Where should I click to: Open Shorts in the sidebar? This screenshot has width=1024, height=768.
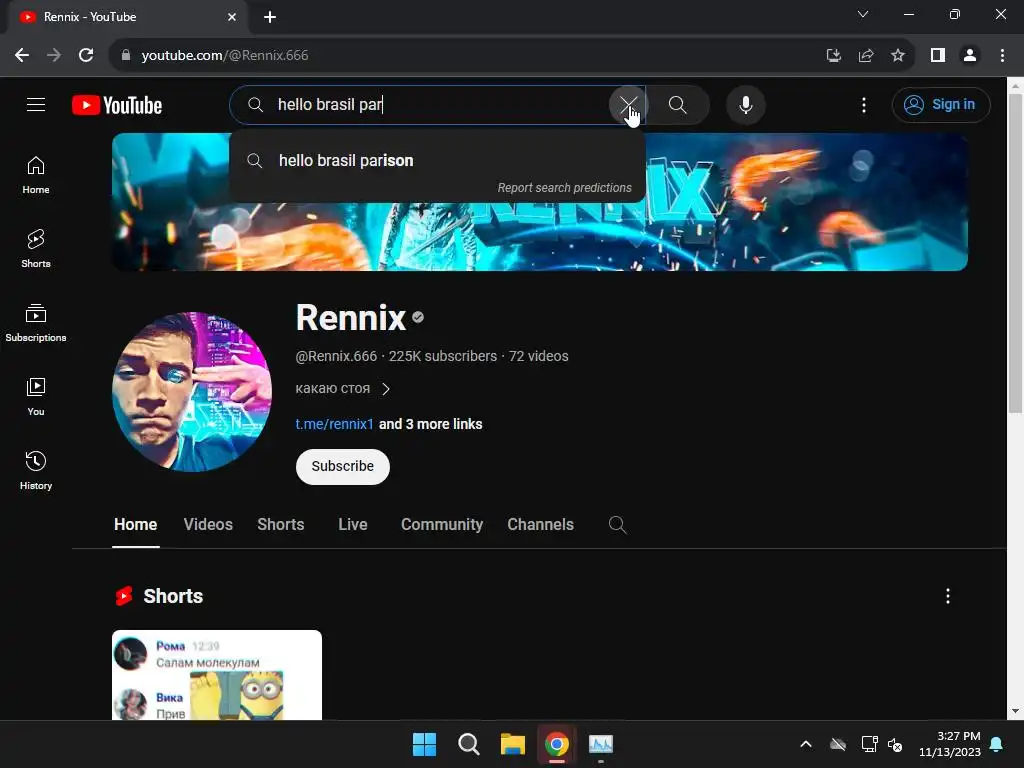pos(36,249)
